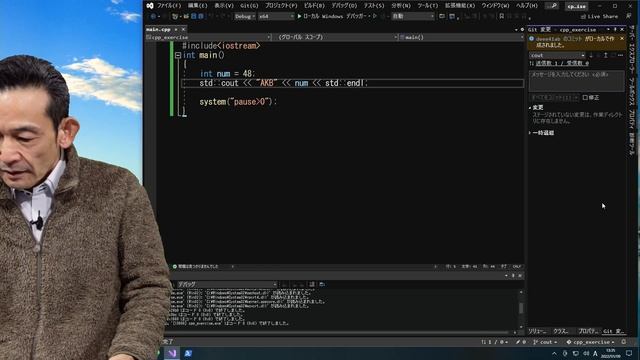Image resolution: width=640 pixels, height=360 pixels.
Task: Open the cout branch dropdown in Git panel
Action: 557,55
